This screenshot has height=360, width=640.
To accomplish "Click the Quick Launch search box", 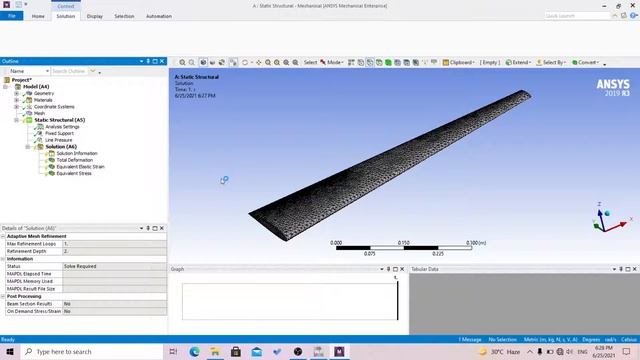I will click(x=578, y=16).
